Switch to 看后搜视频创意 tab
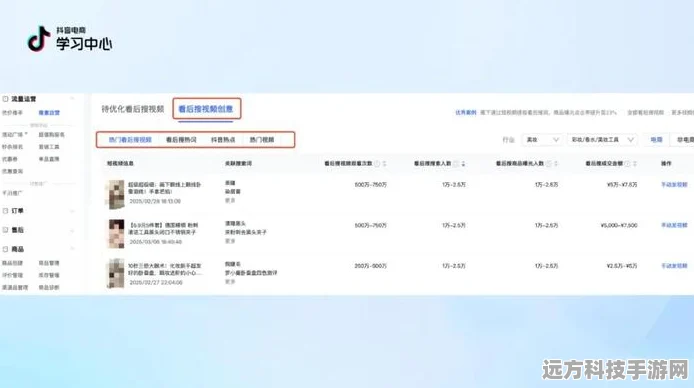The width and height of the screenshot is (694, 388). pos(206,109)
